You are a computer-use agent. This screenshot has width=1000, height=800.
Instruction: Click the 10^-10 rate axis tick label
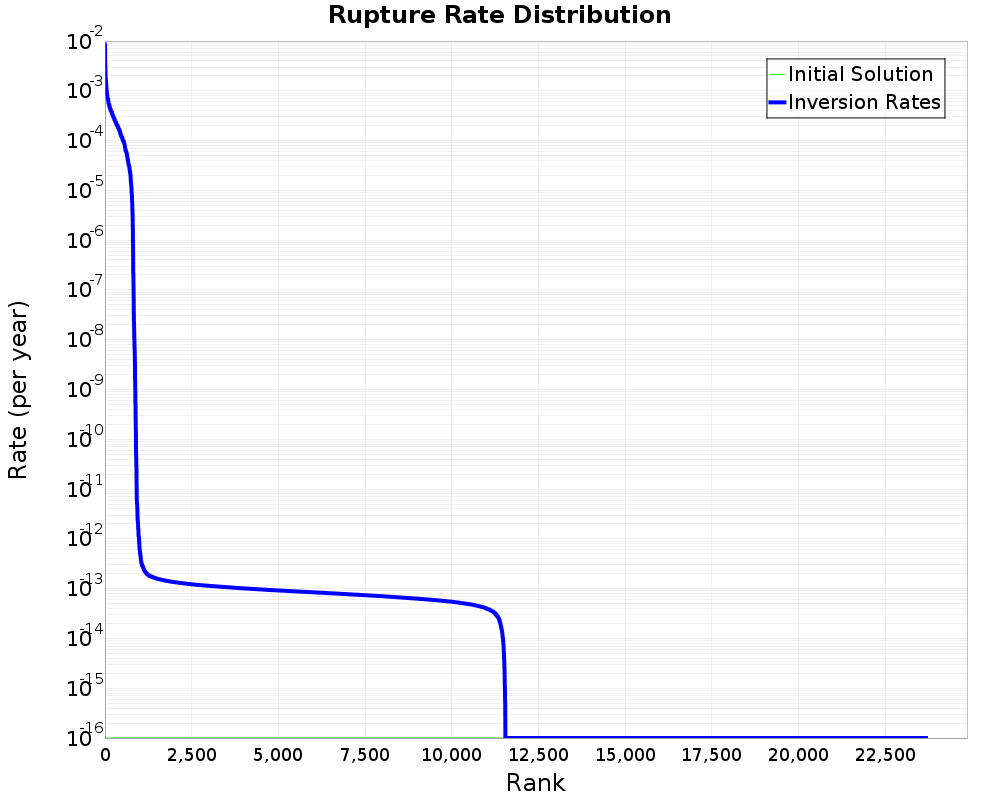tap(84, 438)
